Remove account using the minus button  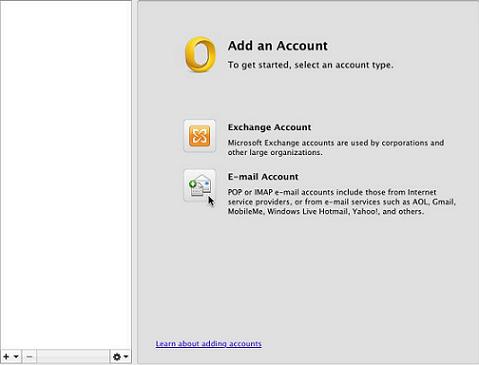point(29,357)
